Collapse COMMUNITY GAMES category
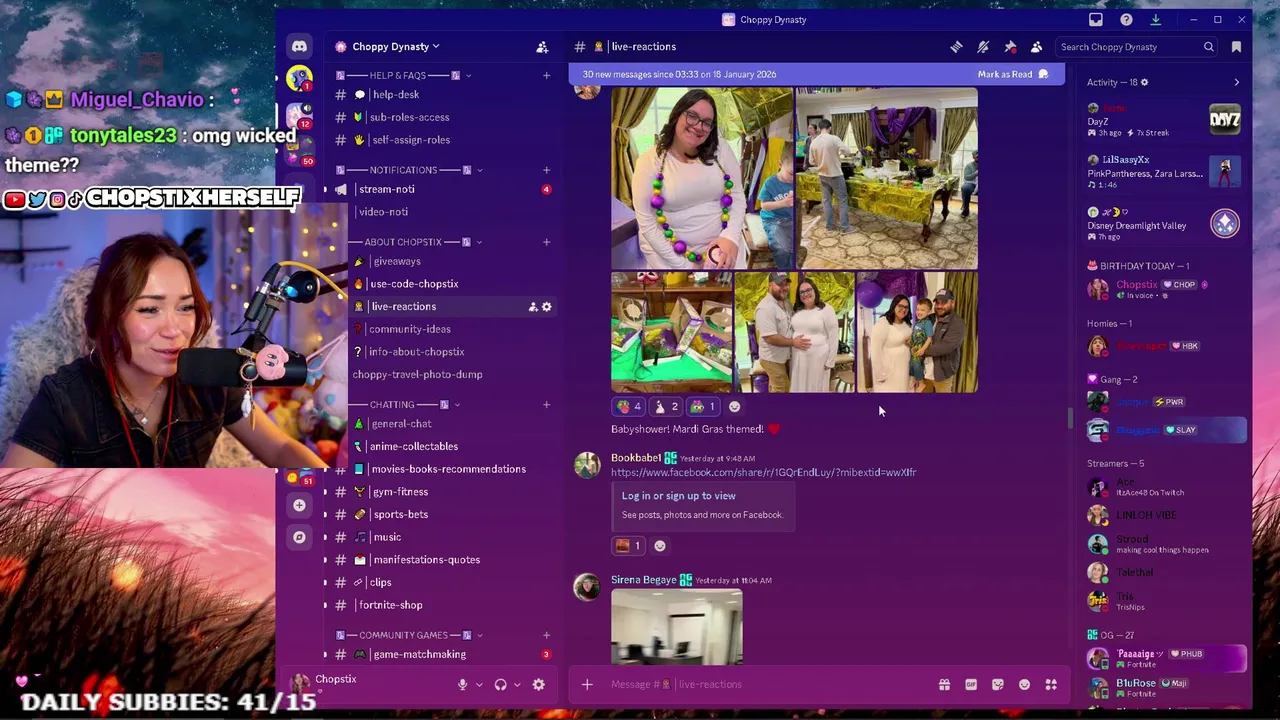The image size is (1280, 720). click(x=410, y=635)
